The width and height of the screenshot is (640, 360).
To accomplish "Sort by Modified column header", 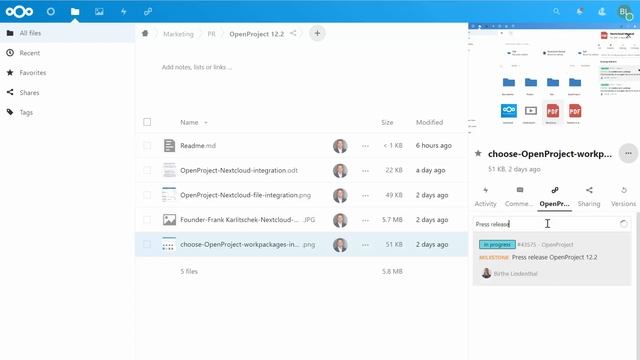I will coord(429,122).
